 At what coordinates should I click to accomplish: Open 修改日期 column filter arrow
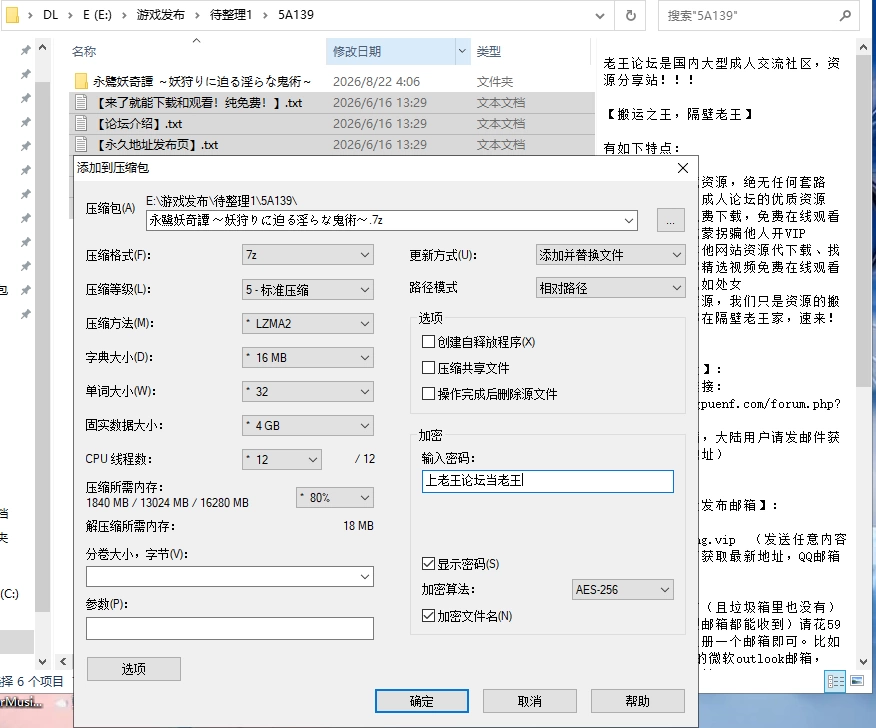[x=463, y=51]
